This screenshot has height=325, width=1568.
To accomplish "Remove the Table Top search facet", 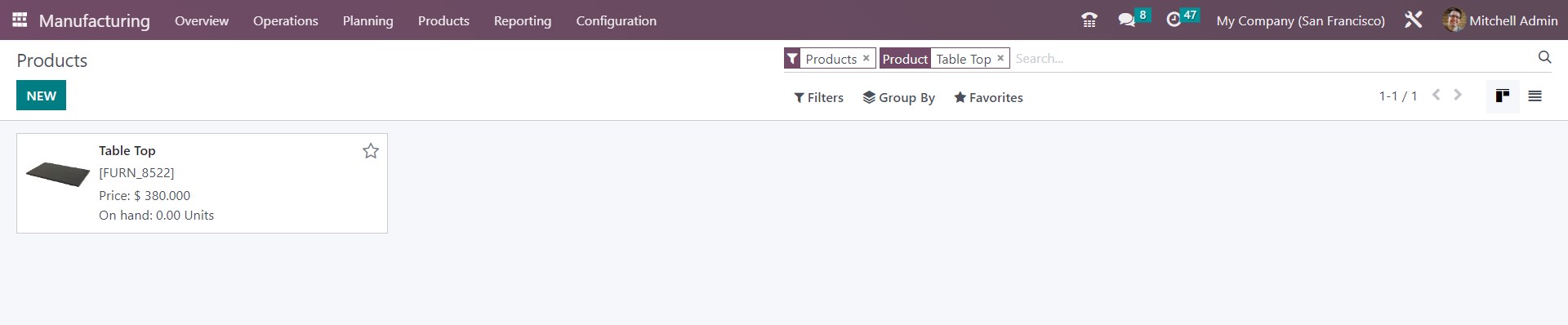I will pyautogui.click(x=1000, y=58).
